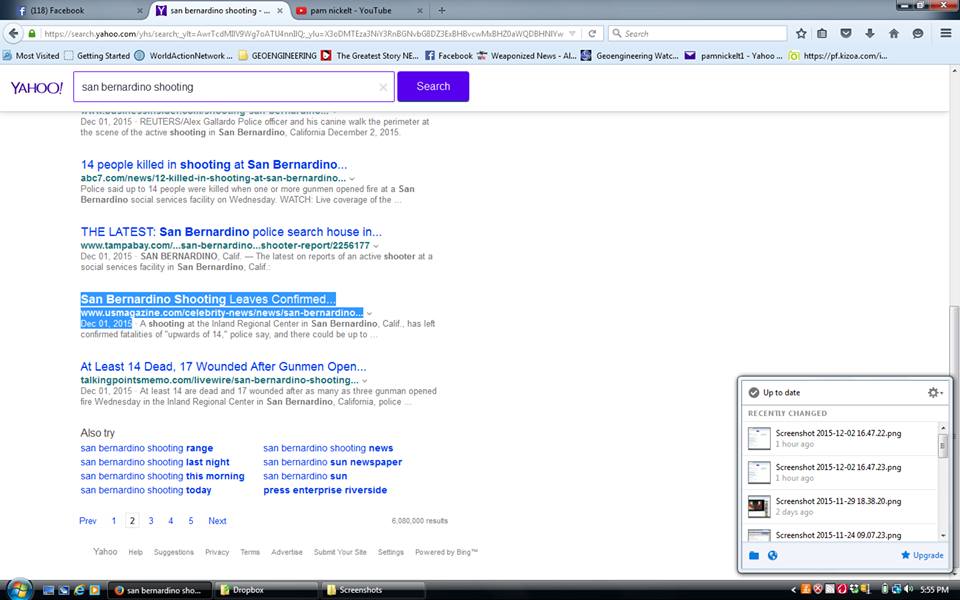The image size is (960, 600).
Task: Save page to Pocket icon
Action: coord(846,34)
